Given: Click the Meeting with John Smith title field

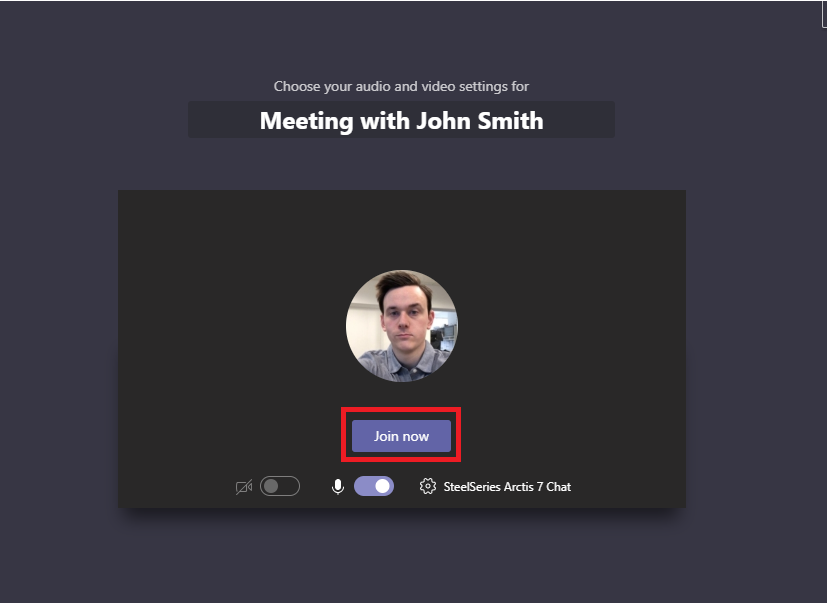Looking at the screenshot, I should click(401, 120).
